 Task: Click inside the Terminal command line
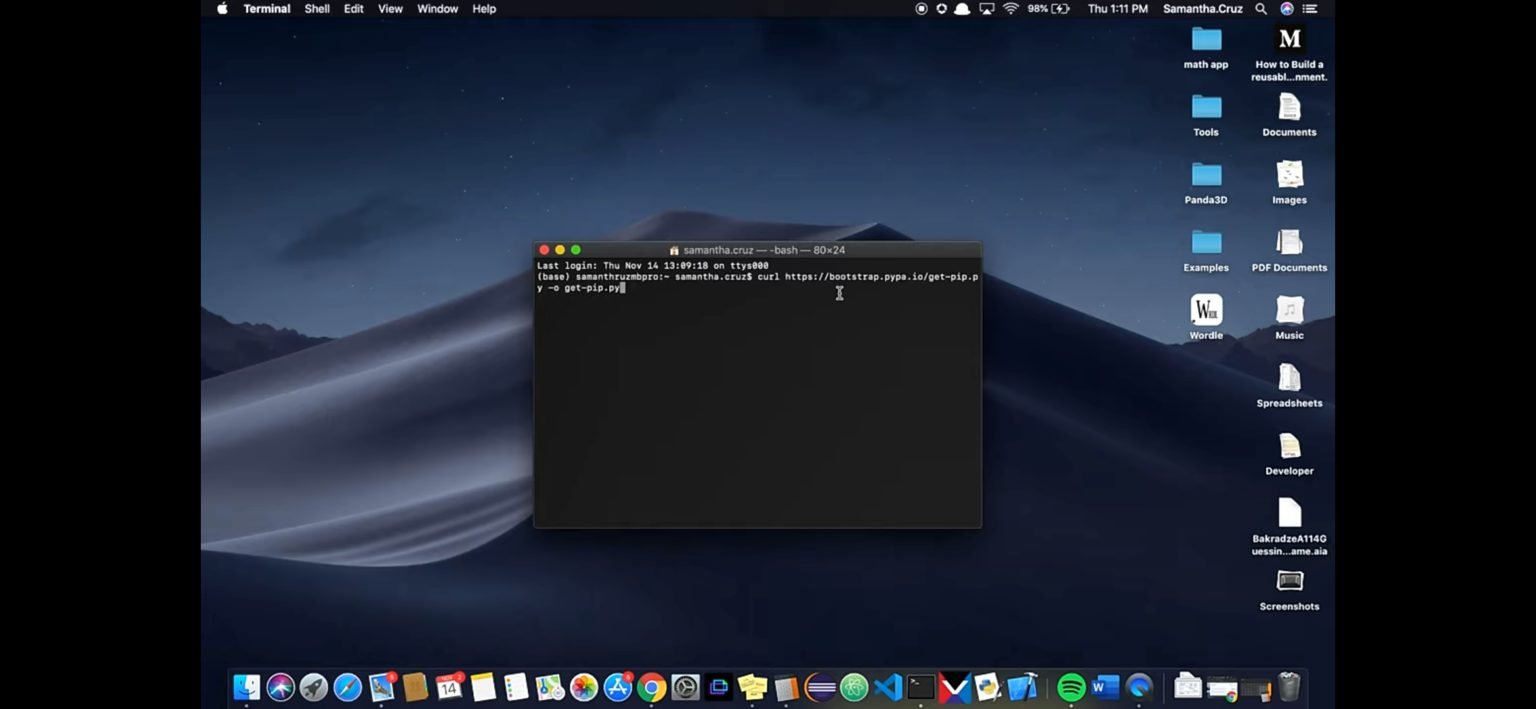[x=700, y=288]
